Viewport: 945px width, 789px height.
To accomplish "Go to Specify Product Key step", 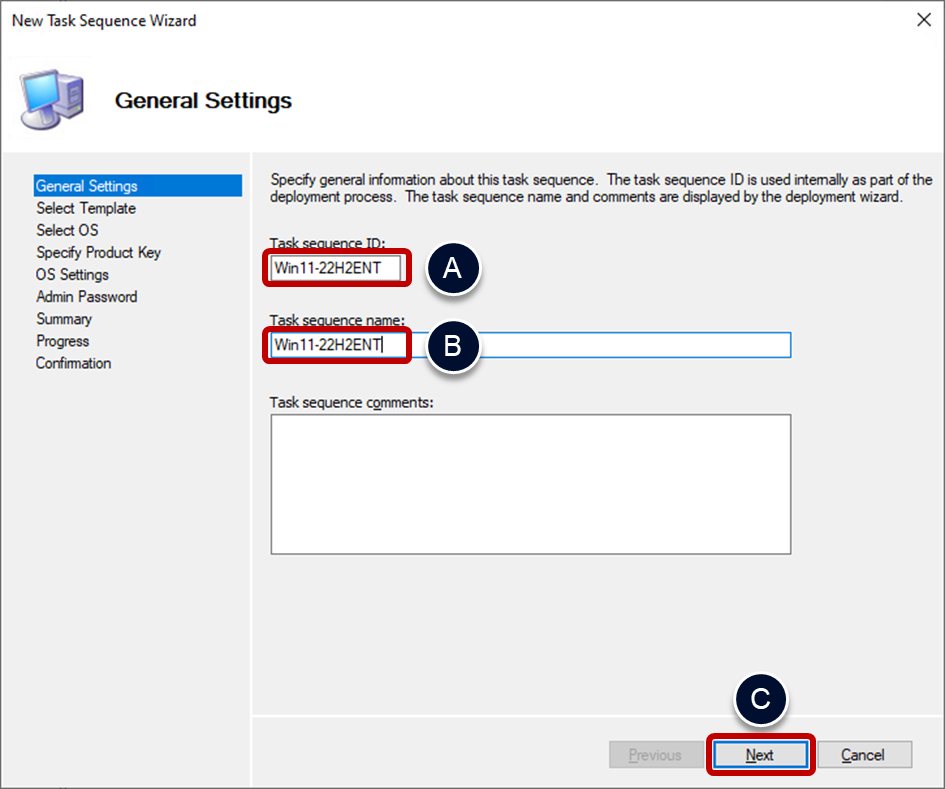I will coord(98,252).
